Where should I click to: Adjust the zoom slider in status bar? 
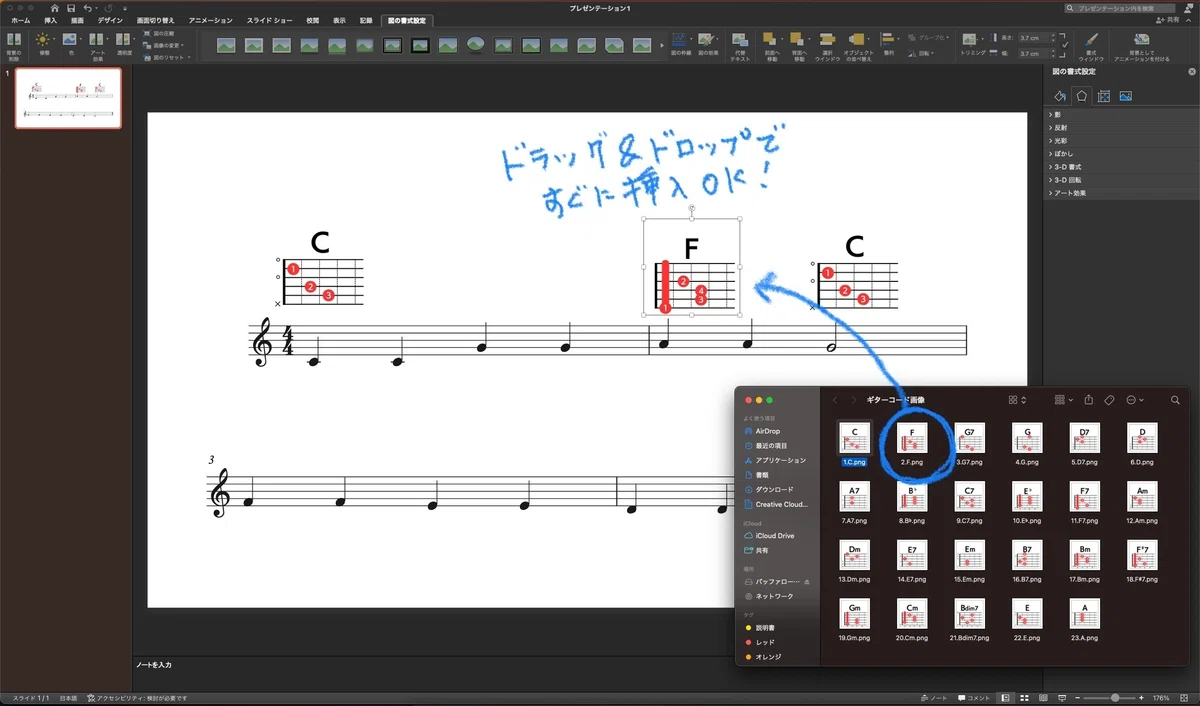pos(1115,697)
